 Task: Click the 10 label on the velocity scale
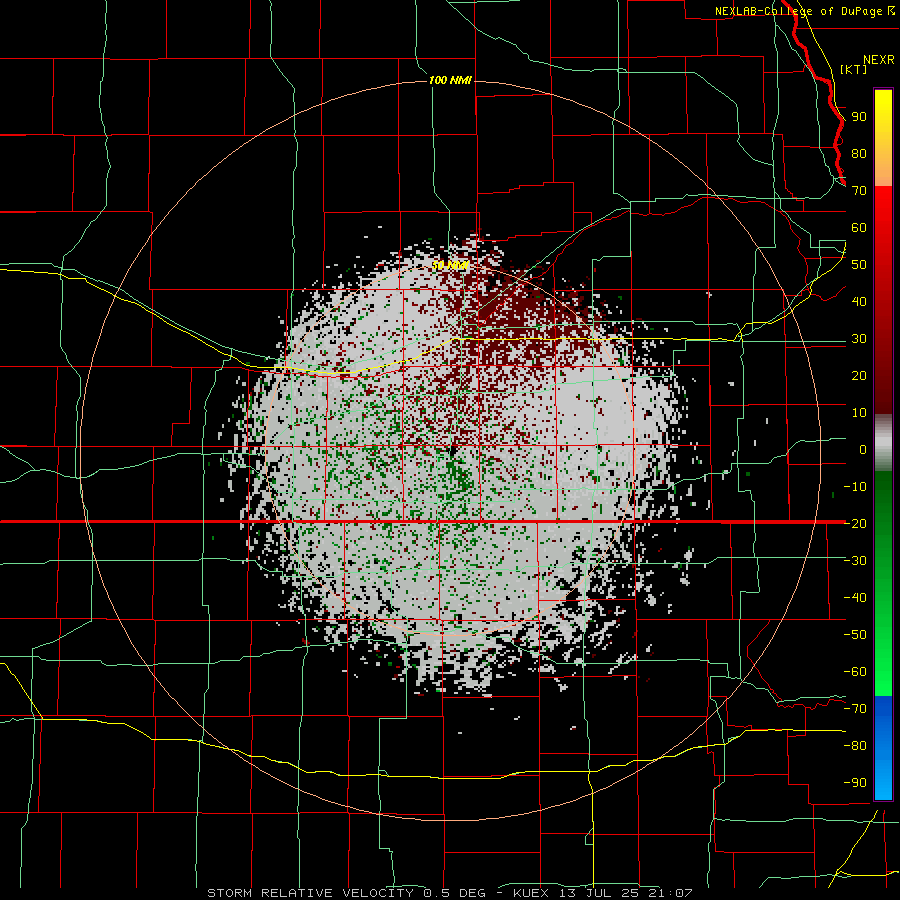click(859, 413)
